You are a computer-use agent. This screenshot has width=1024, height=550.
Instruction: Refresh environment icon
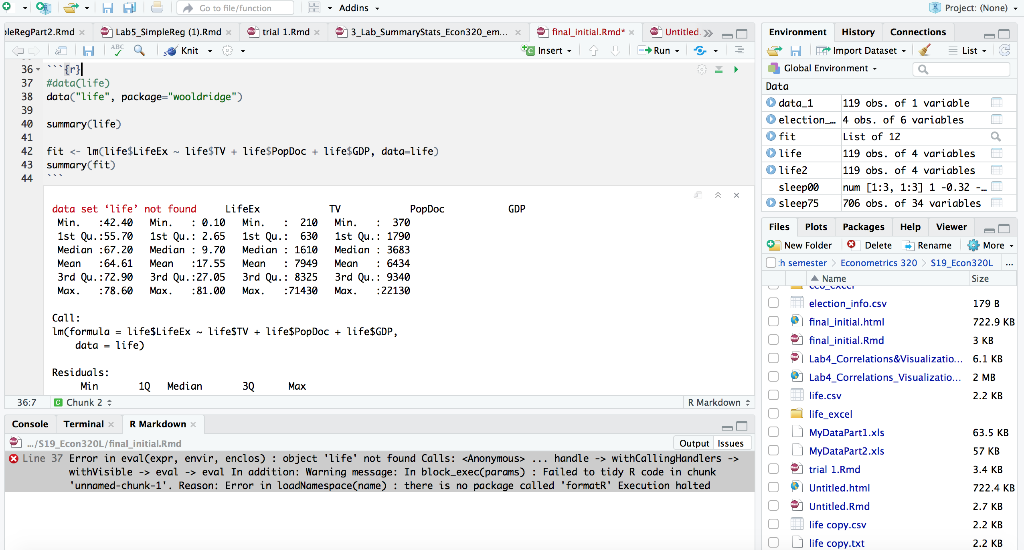tap(1005, 50)
